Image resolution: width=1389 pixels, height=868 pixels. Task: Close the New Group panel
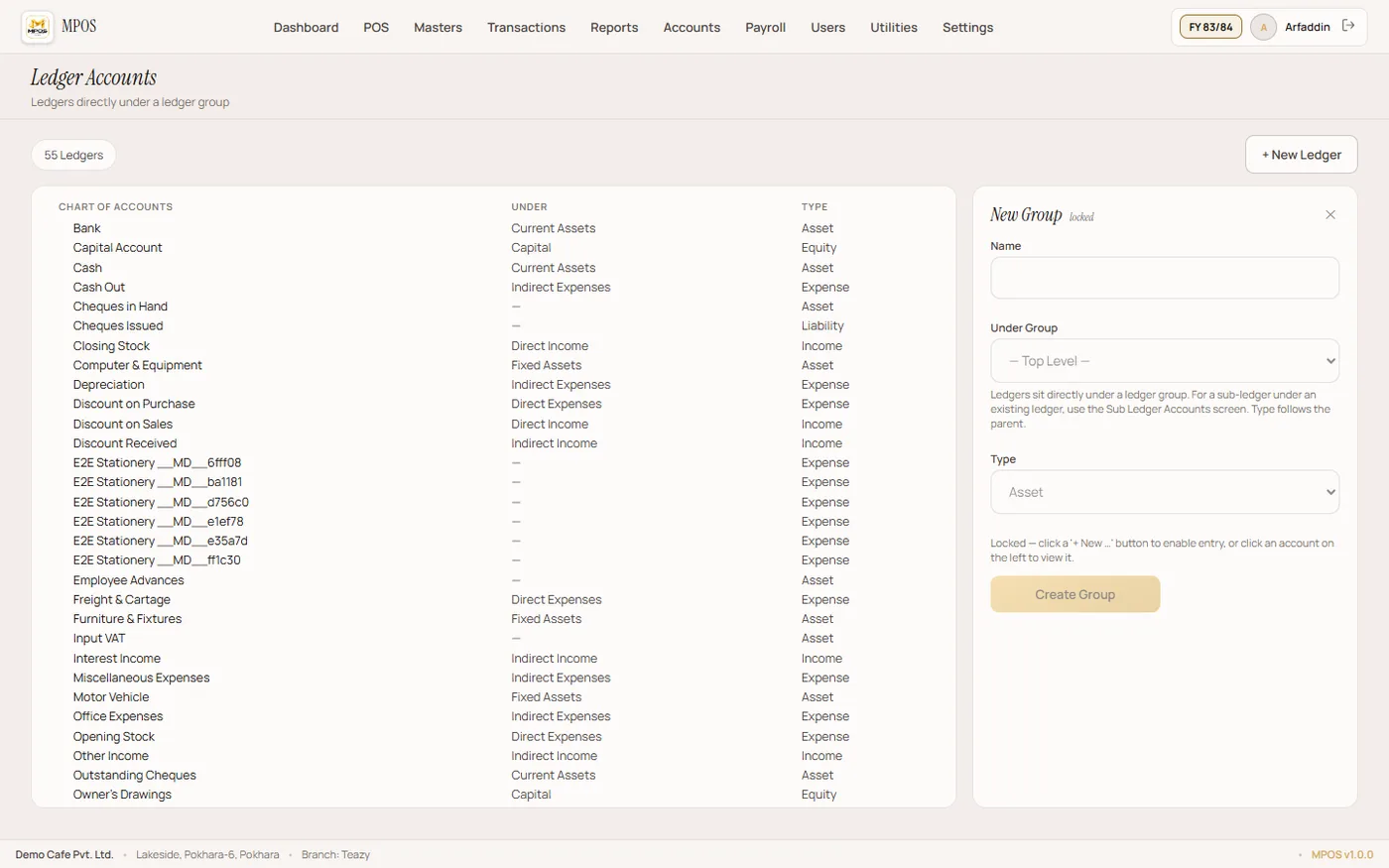pyautogui.click(x=1330, y=214)
